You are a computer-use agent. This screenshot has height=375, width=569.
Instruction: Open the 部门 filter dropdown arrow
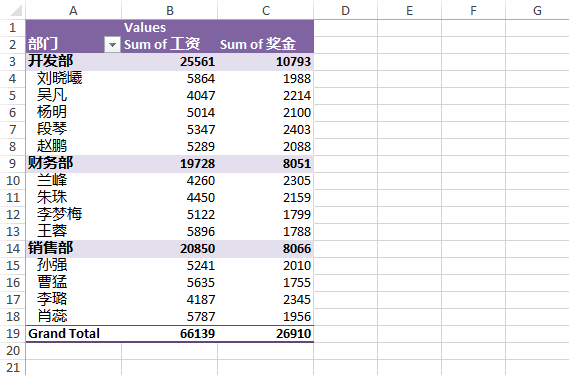click(112, 45)
